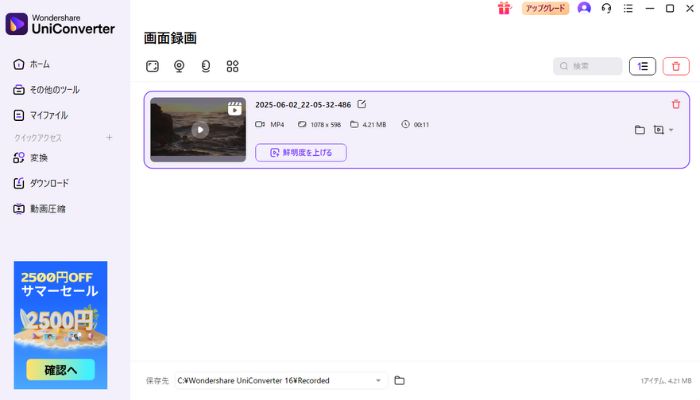Play the recorded video thumbnail

pos(200,130)
